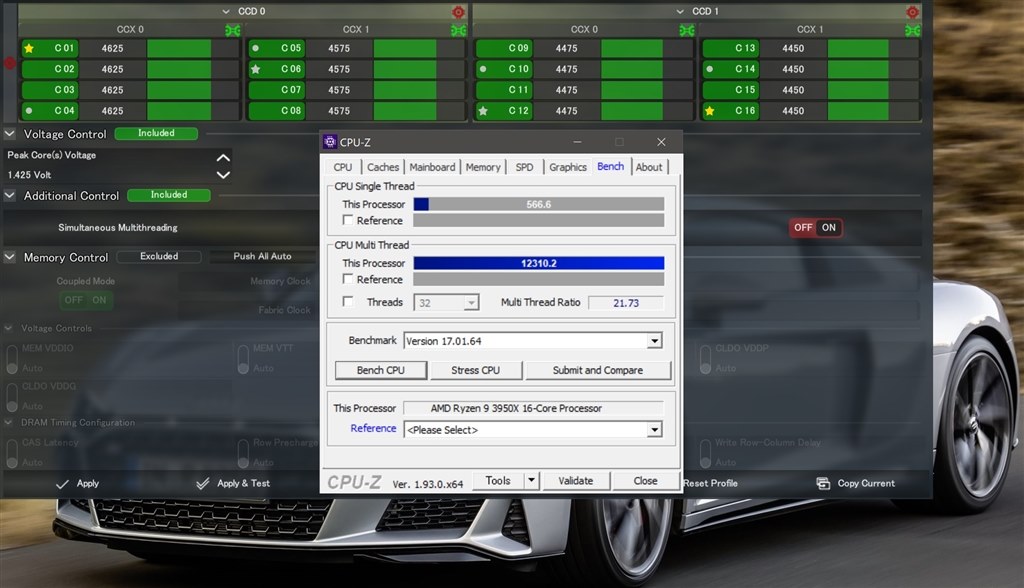Collapse the Memory Control section
Image resolution: width=1024 pixels, height=588 pixels.
pyautogui.click(x=10, y=257)
